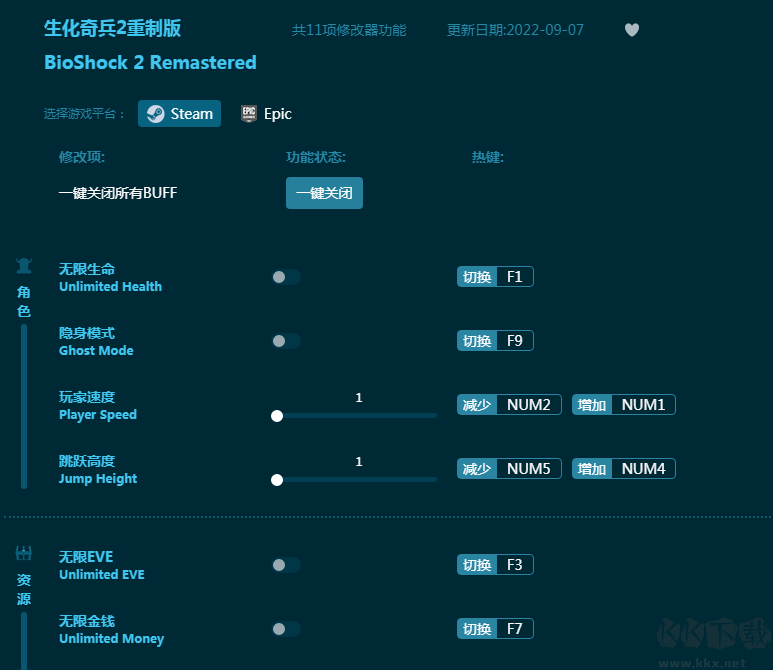Click the Steam logo icon

156,114
